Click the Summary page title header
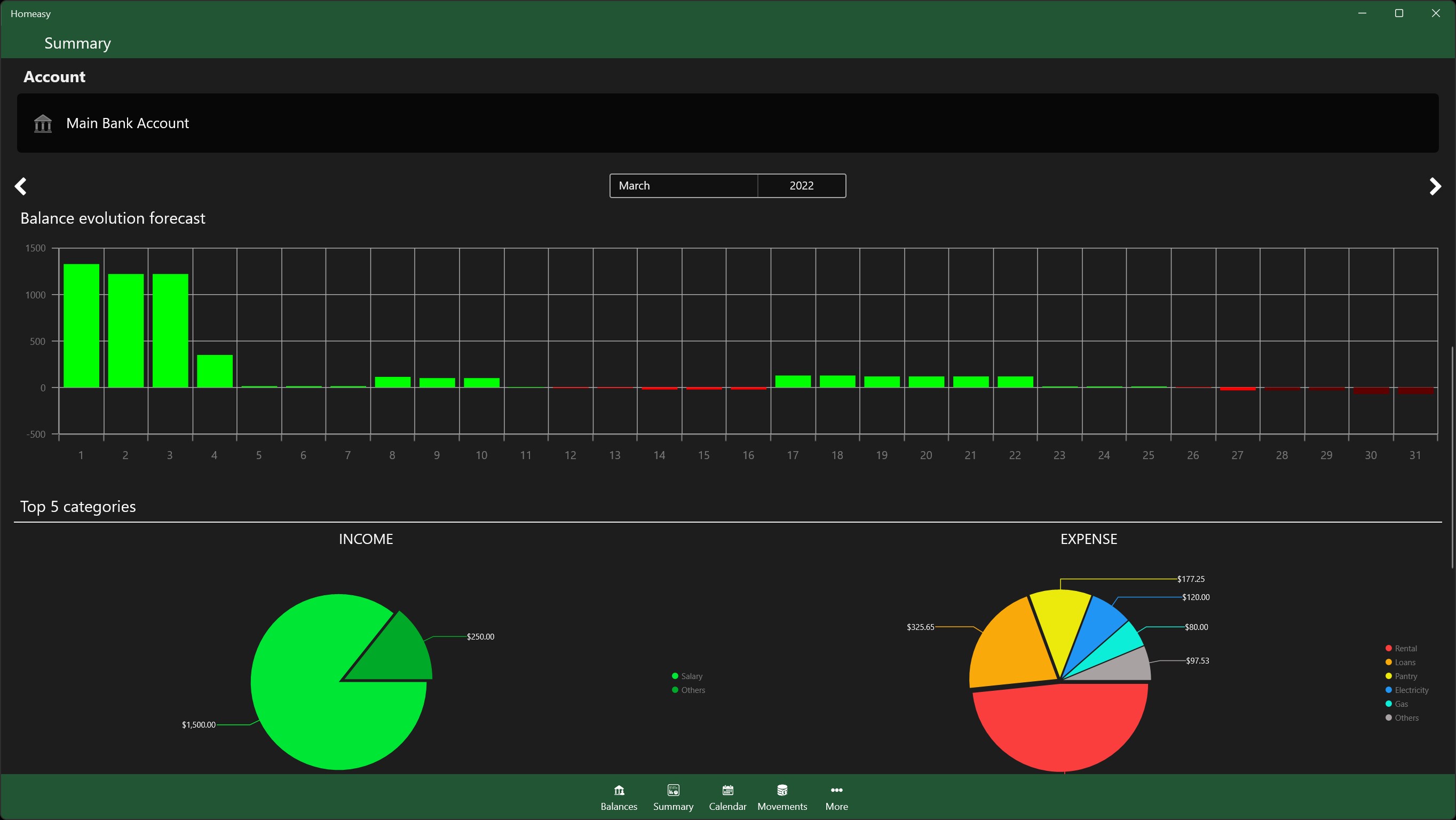This screenshot has height=820, width=1456. pos(77,44)
